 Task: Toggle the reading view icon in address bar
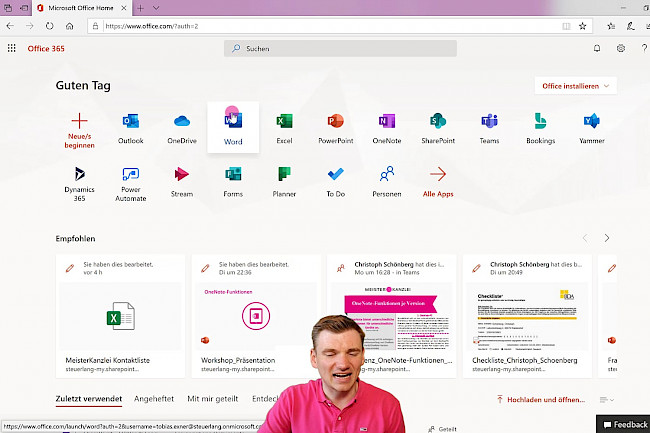pos(566,26)
